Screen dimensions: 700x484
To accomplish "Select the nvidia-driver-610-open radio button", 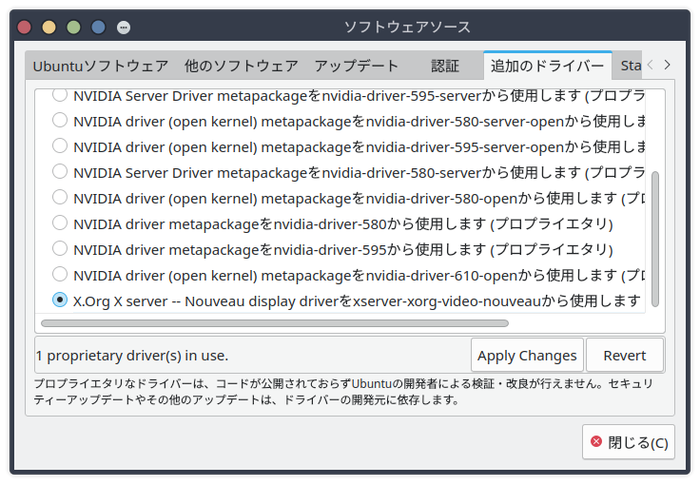I will [x=60, y=274].
